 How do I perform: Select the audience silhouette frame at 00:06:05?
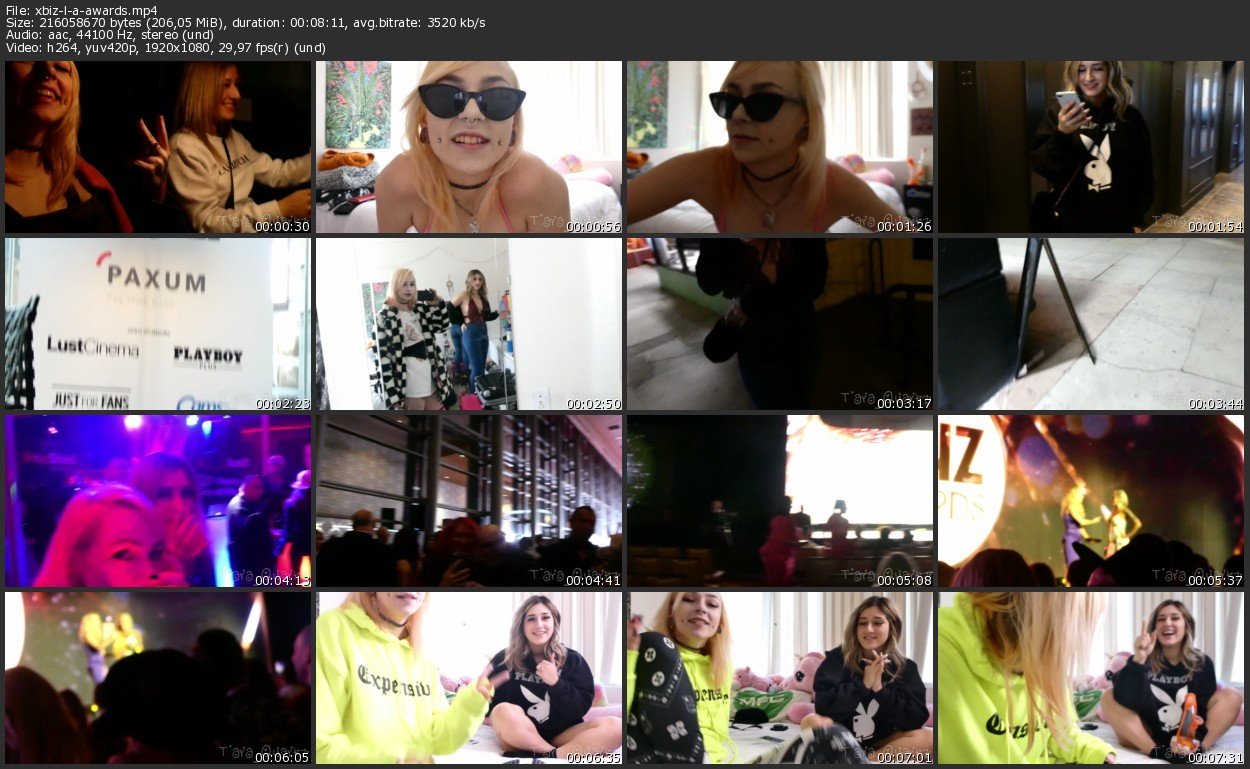click(158, 678)
